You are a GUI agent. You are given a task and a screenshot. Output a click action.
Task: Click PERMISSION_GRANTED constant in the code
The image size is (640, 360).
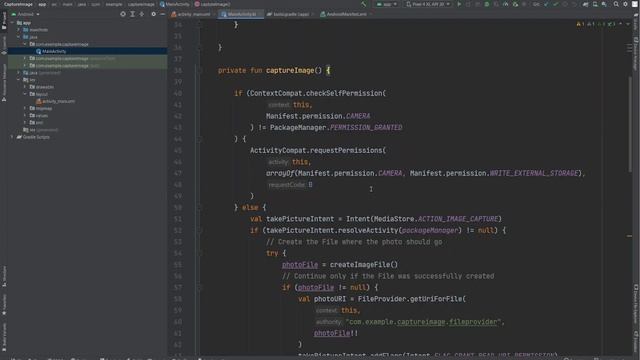(x=366, y=127)
